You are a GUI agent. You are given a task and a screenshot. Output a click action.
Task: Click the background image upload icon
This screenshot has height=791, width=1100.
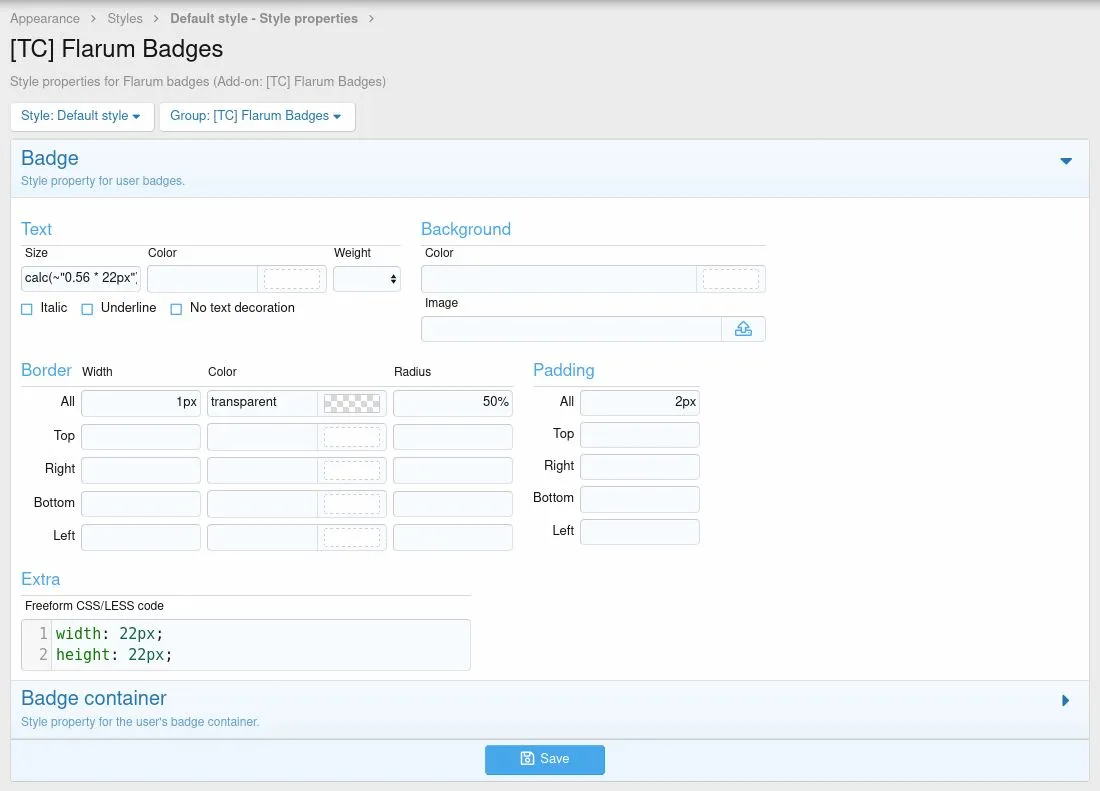click(x=743, y=329)
